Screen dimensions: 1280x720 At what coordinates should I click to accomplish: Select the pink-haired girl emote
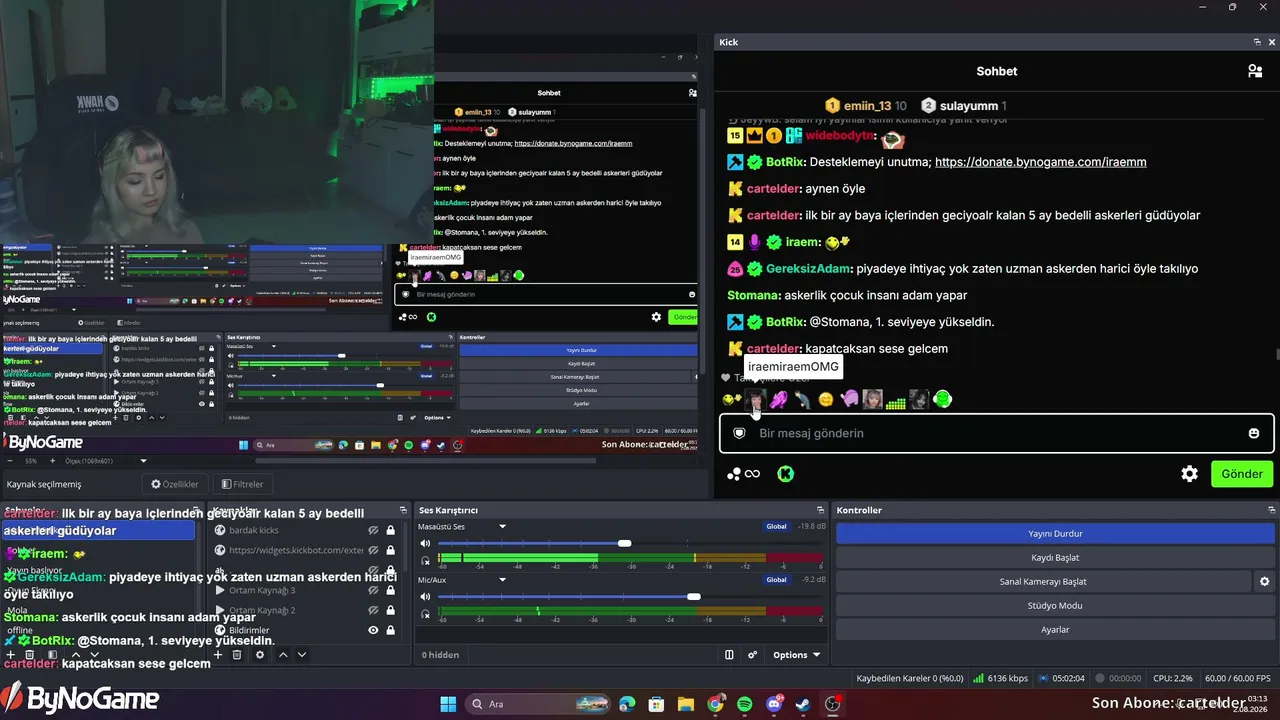[872, 400]
